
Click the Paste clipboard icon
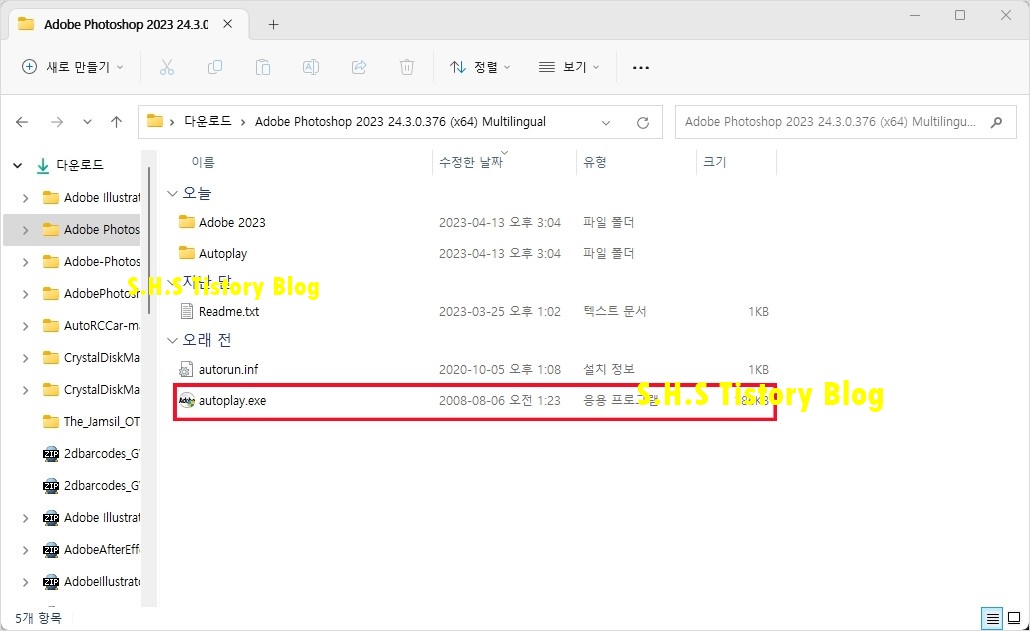click(x=263, y=67)
